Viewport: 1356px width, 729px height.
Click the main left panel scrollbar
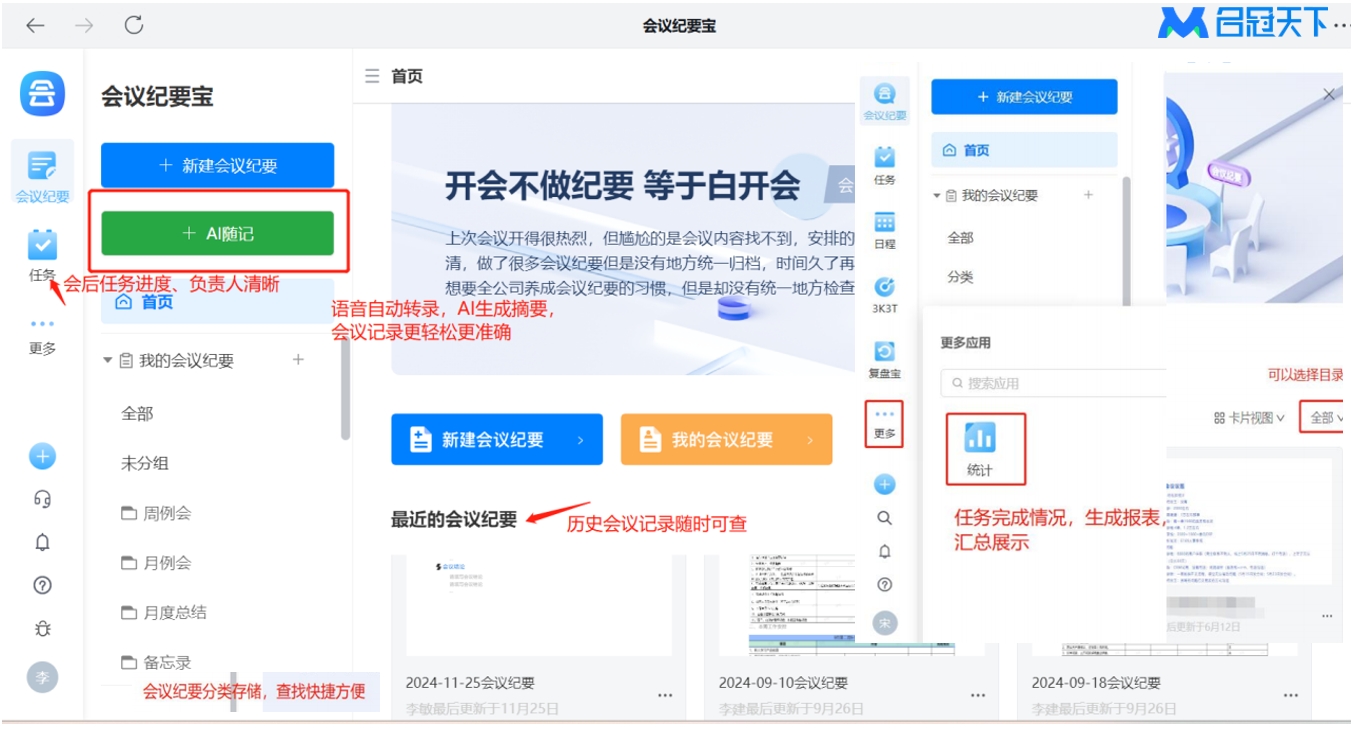pyautogui.click(x=346, y=387)
